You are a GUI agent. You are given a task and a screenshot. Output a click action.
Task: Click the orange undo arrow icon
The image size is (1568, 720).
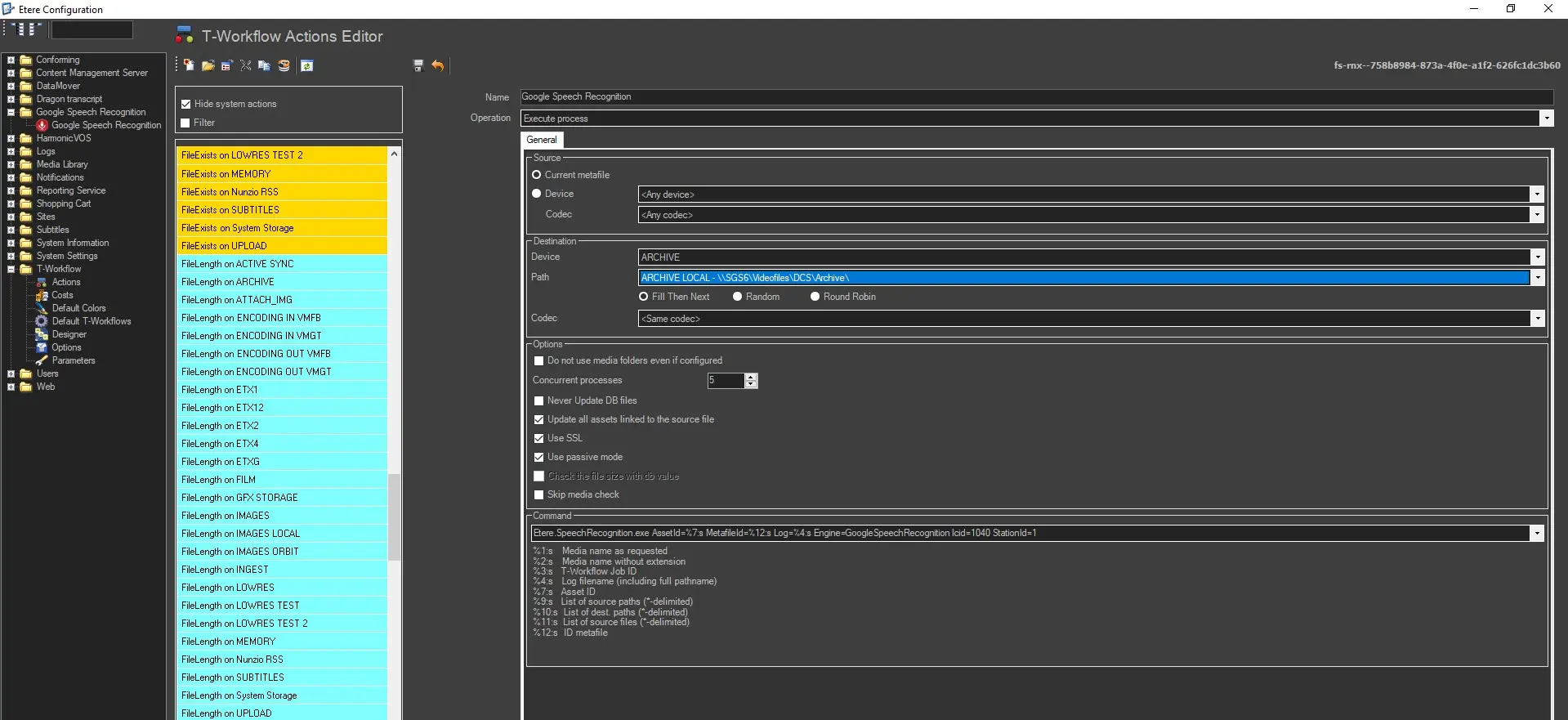438,65
